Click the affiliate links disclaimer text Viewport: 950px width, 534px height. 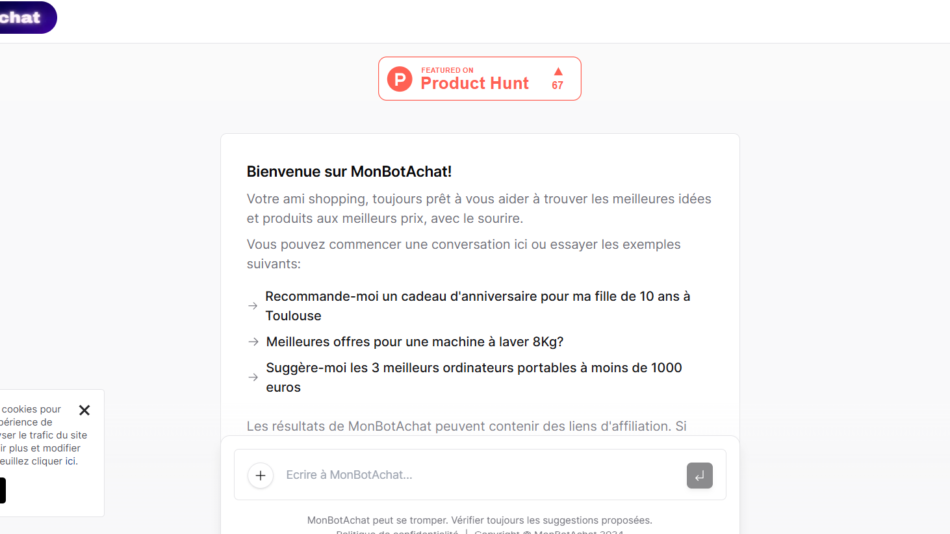tap(466, 426)
